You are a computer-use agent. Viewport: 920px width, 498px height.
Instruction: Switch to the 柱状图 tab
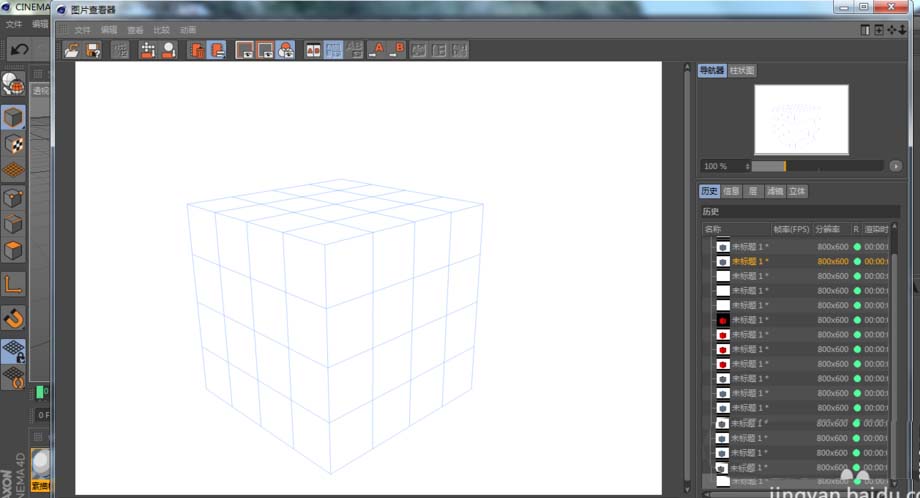click(742, 71)
